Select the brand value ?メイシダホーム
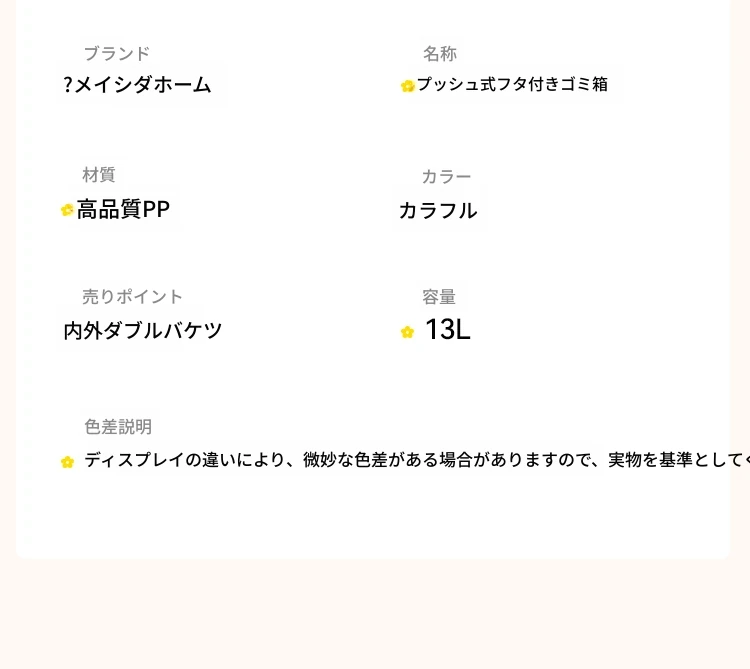The width and height of the screenshot is (750, 669). [137, 85]
